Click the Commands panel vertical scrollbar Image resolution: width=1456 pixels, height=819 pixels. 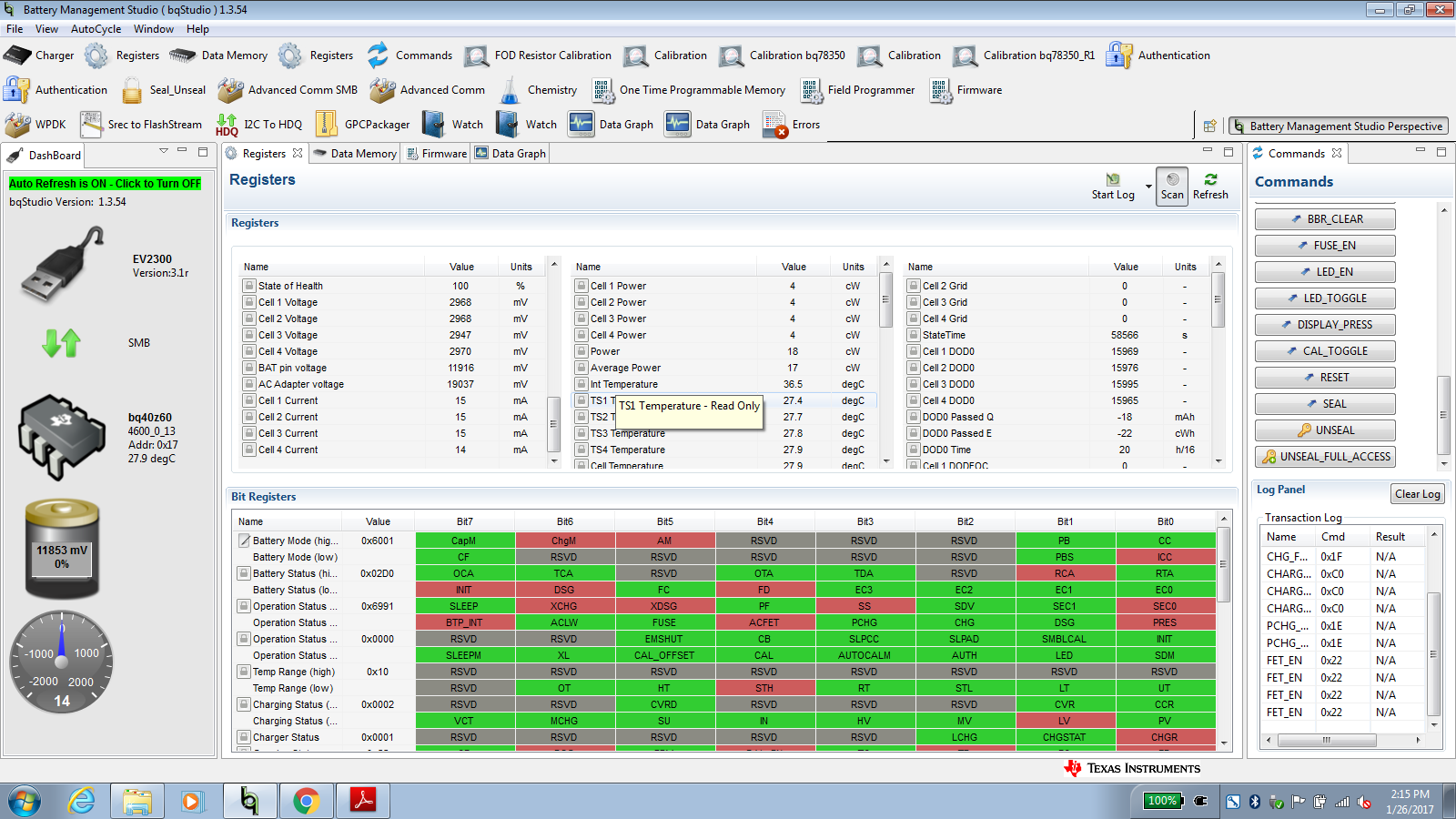click(1443, 414)
